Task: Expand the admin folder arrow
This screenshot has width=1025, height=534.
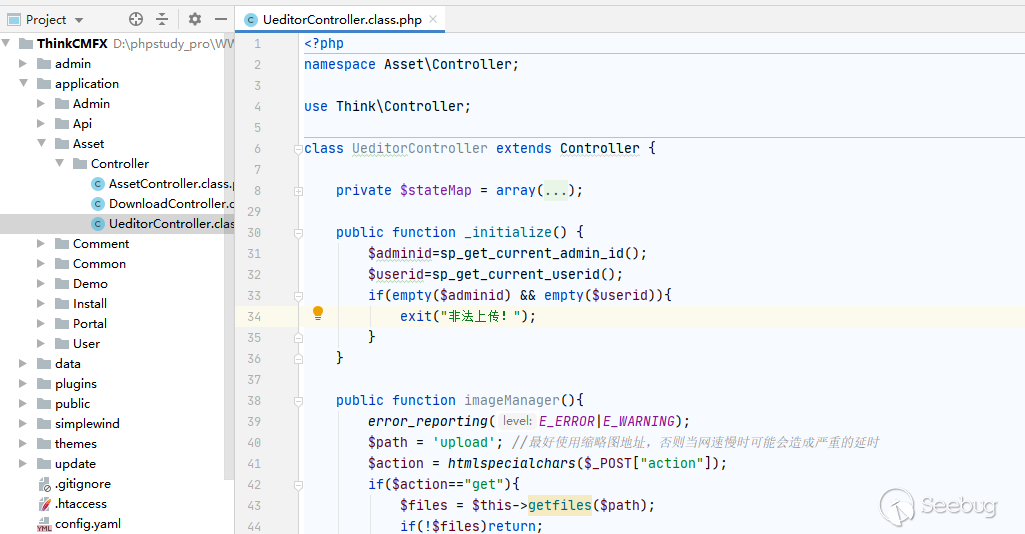Action: click(x=23, y=64)
